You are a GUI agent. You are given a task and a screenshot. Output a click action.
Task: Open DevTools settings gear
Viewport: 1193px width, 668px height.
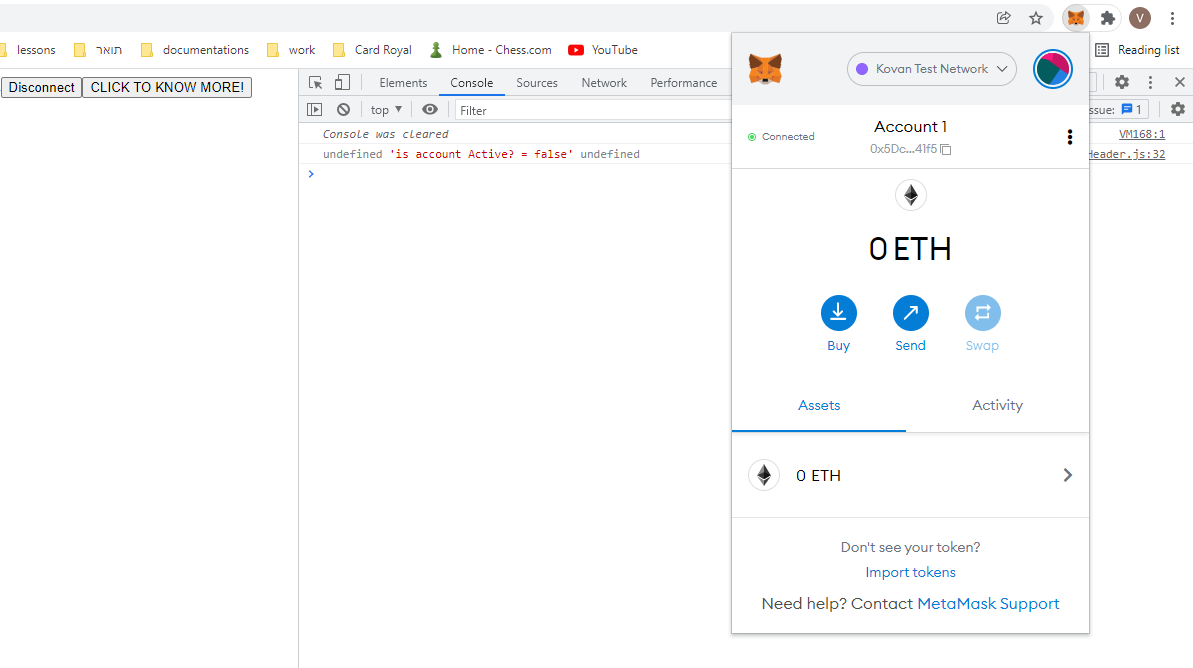pos(1121,82)
